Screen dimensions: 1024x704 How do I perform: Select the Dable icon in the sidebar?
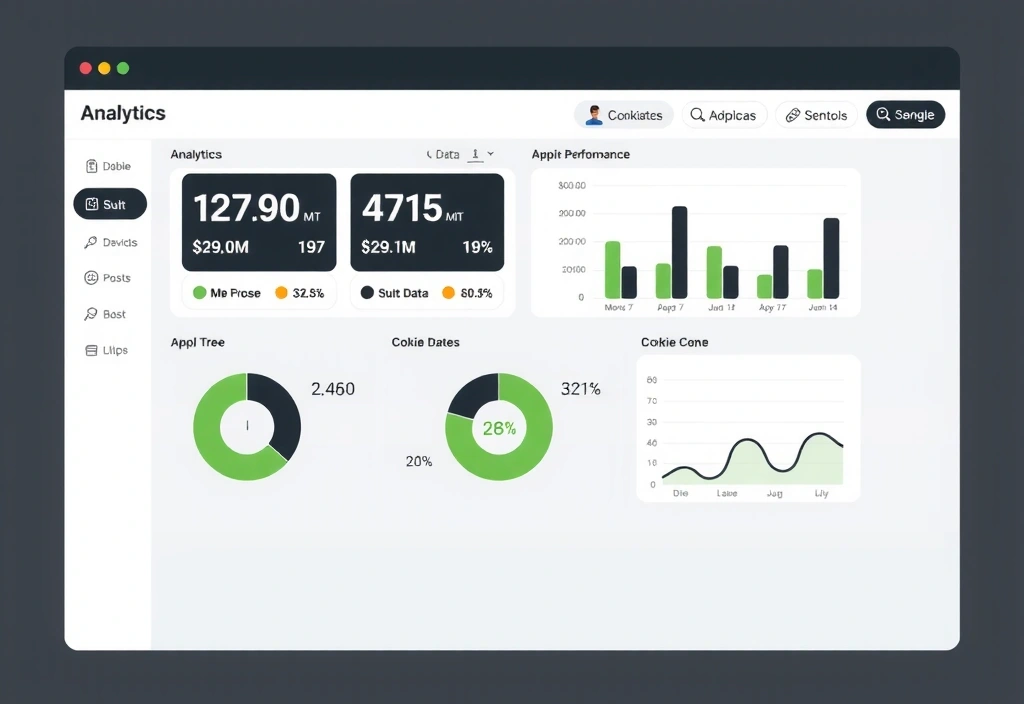pyautogui.click(x=94, y=166)
